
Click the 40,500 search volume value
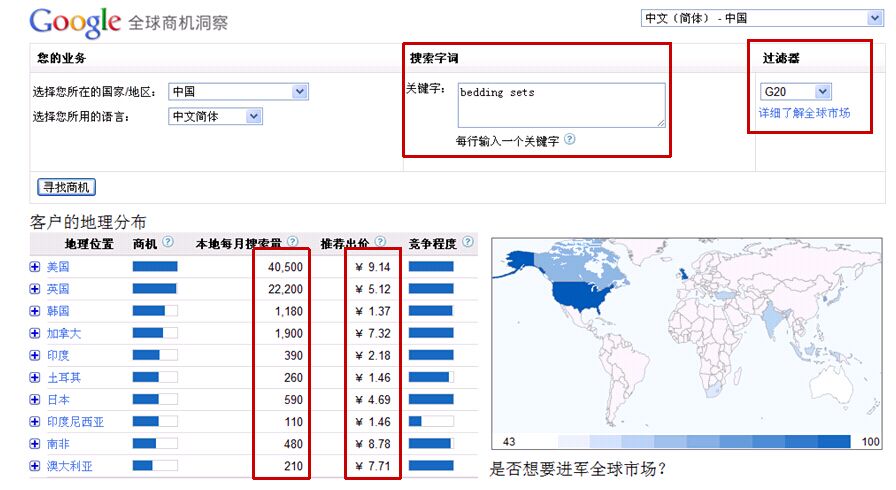[285, 267]
